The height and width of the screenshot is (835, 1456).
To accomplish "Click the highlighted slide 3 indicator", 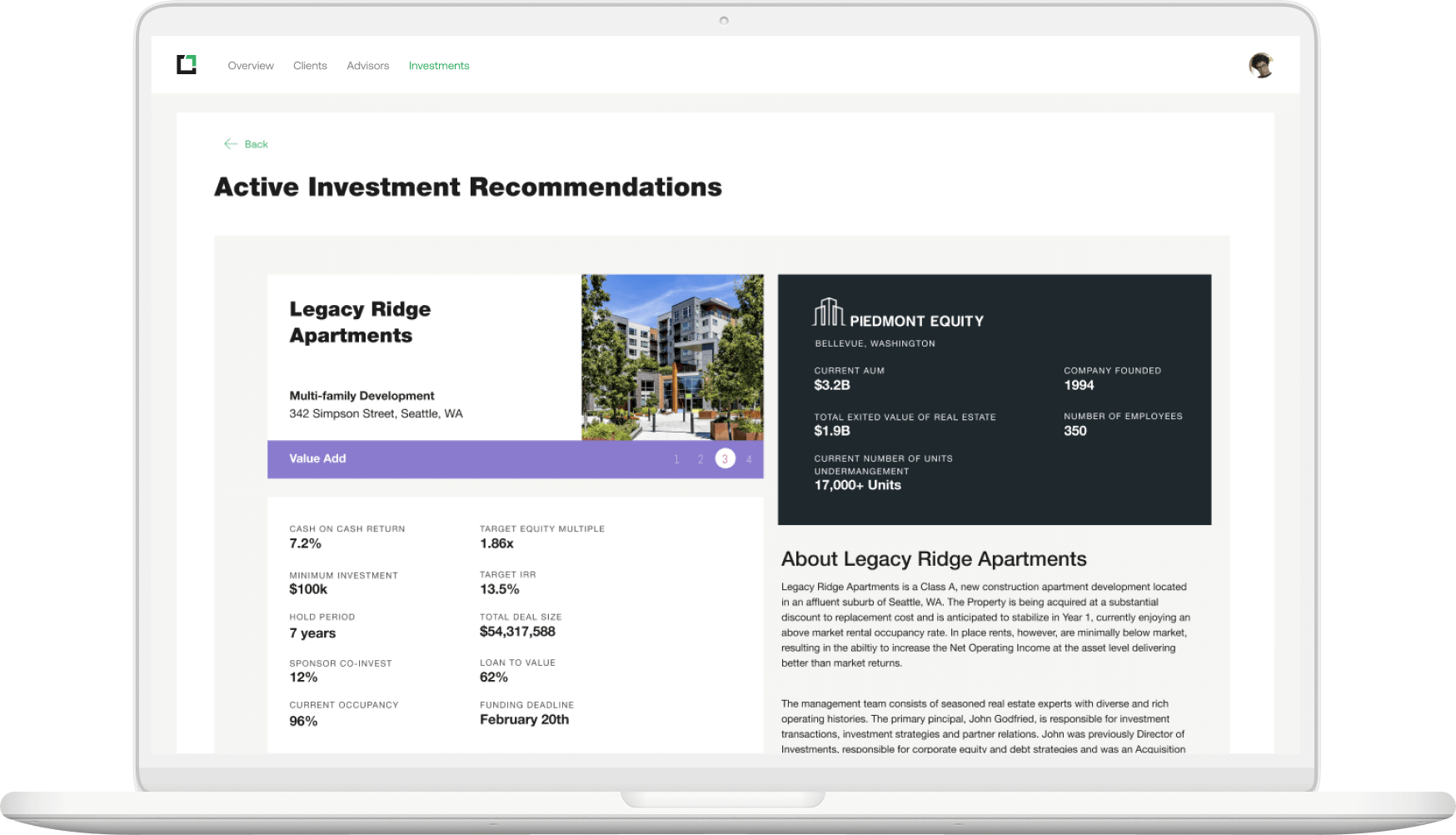I will (725, 459).
